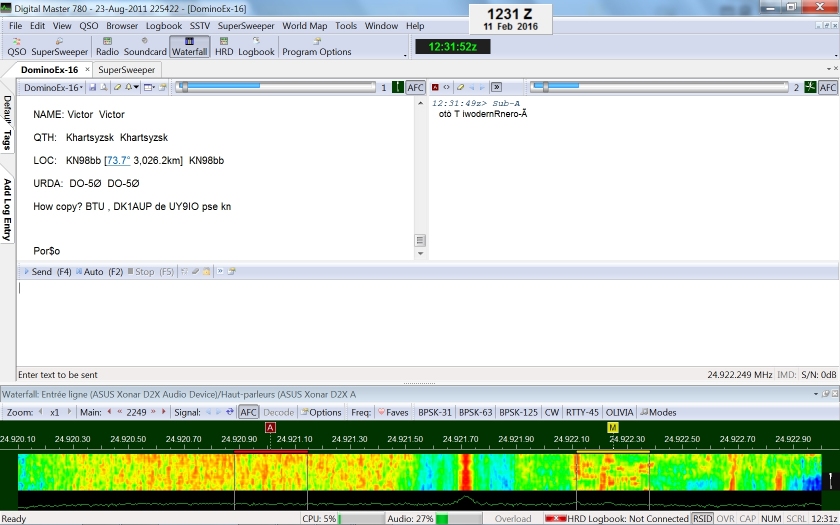Open the Modes dropdown in waterfall bar

pos(658,412)
